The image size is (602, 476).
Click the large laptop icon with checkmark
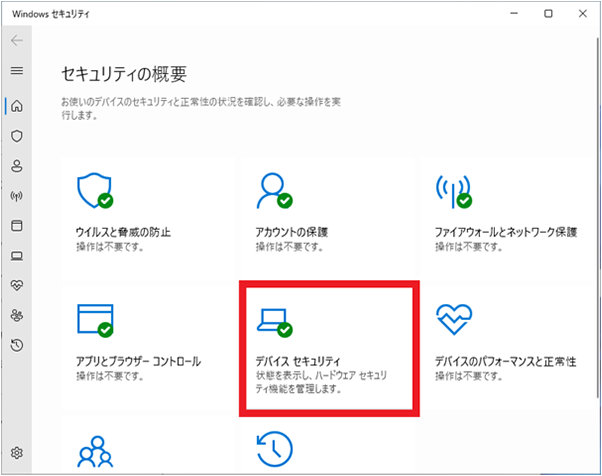click(x=275, y=323)
